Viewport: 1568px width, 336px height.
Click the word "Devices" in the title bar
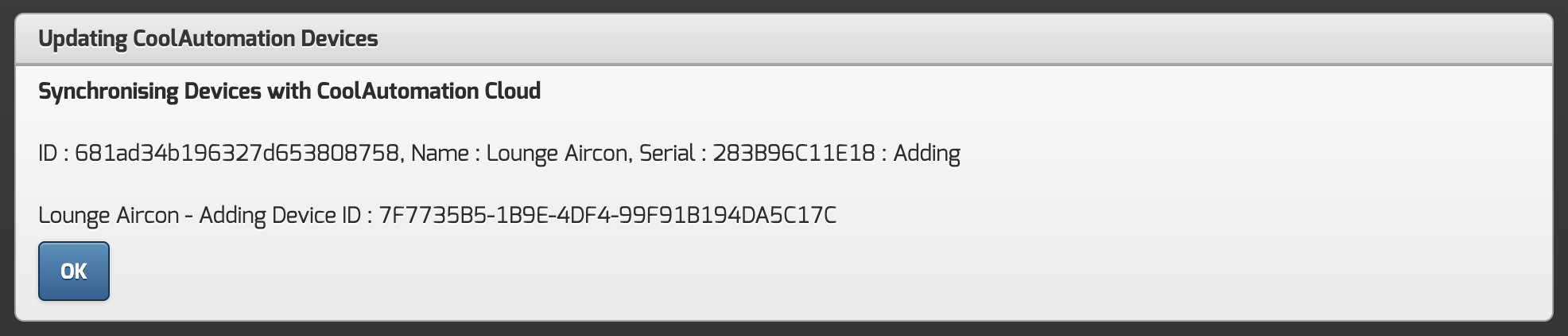click(339, 38)
